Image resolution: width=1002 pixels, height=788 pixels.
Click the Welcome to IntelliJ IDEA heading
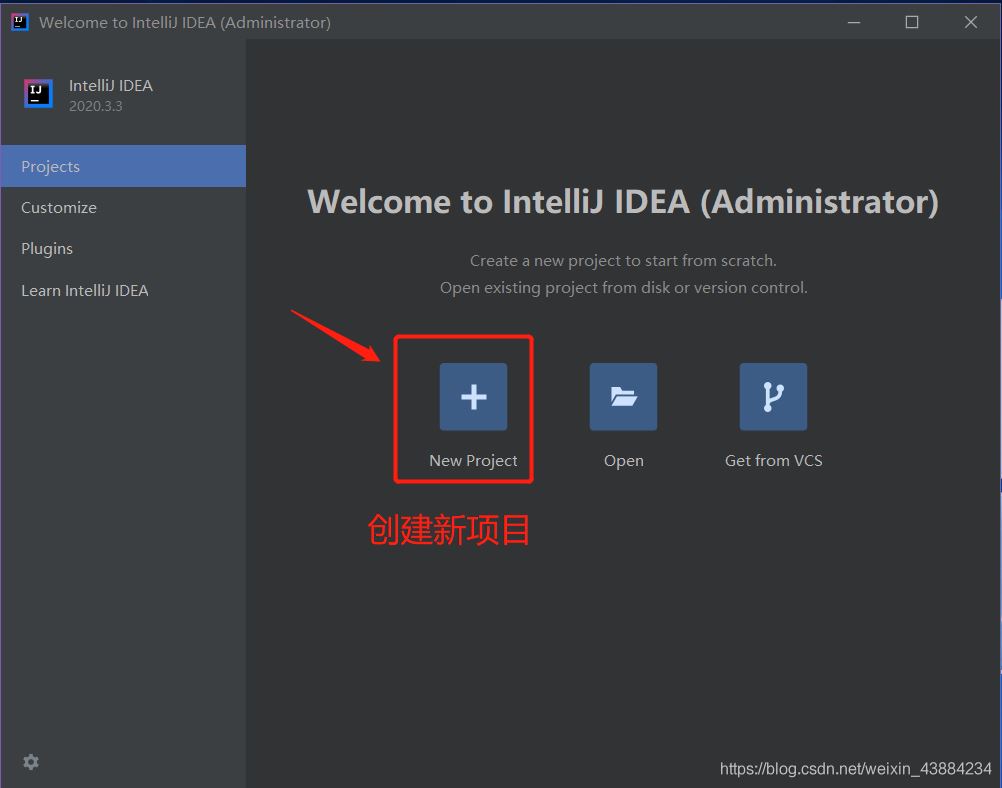click(x=623, y=202)
